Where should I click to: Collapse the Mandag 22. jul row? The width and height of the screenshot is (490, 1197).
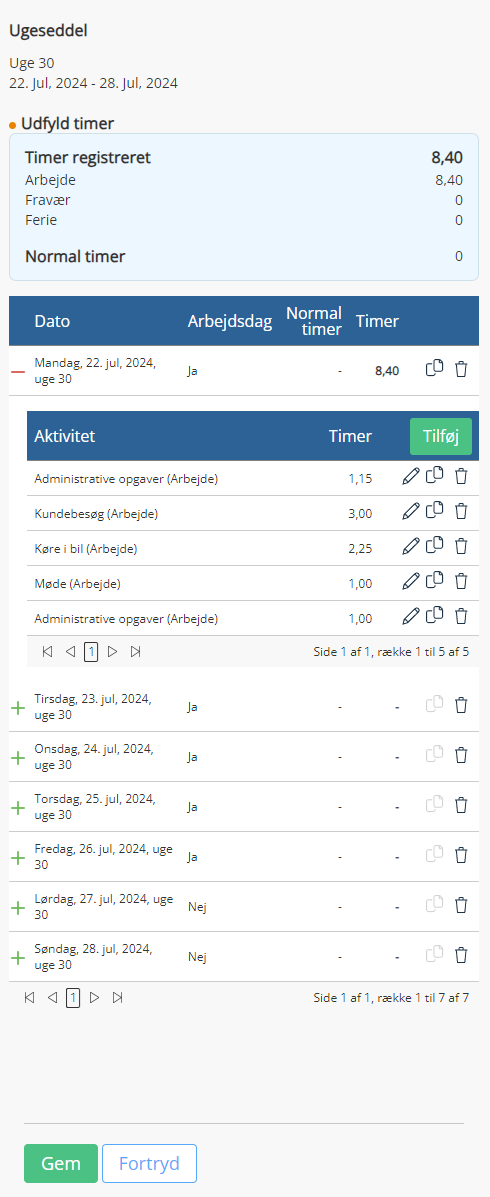click(18, 371)
